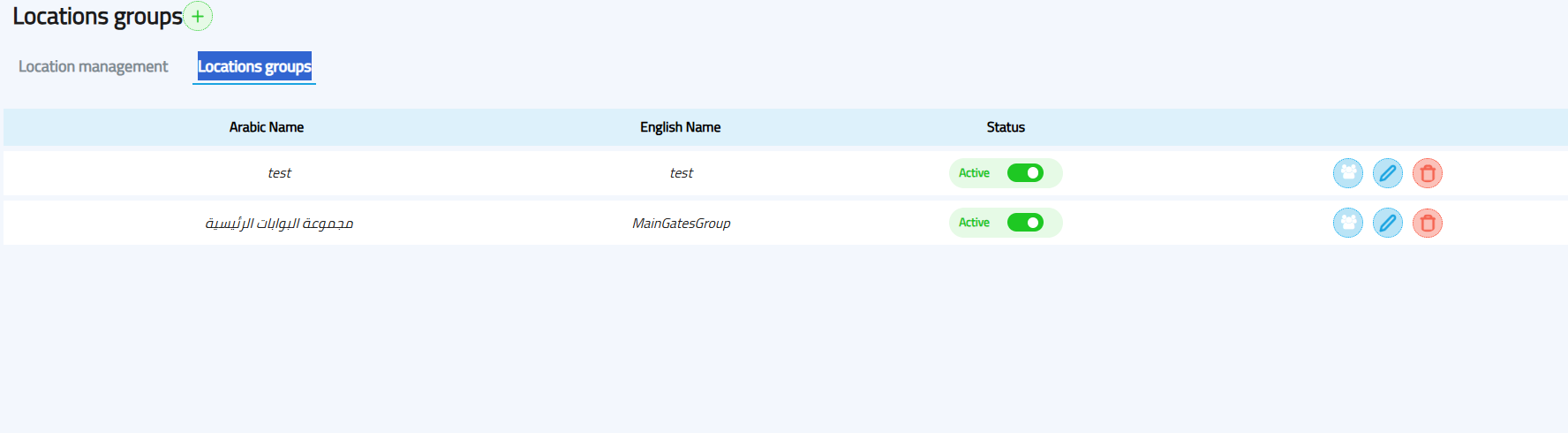Delete MainGatesGroup with the trash icon
This screenshot has height=433, width=1568.
1427,223
